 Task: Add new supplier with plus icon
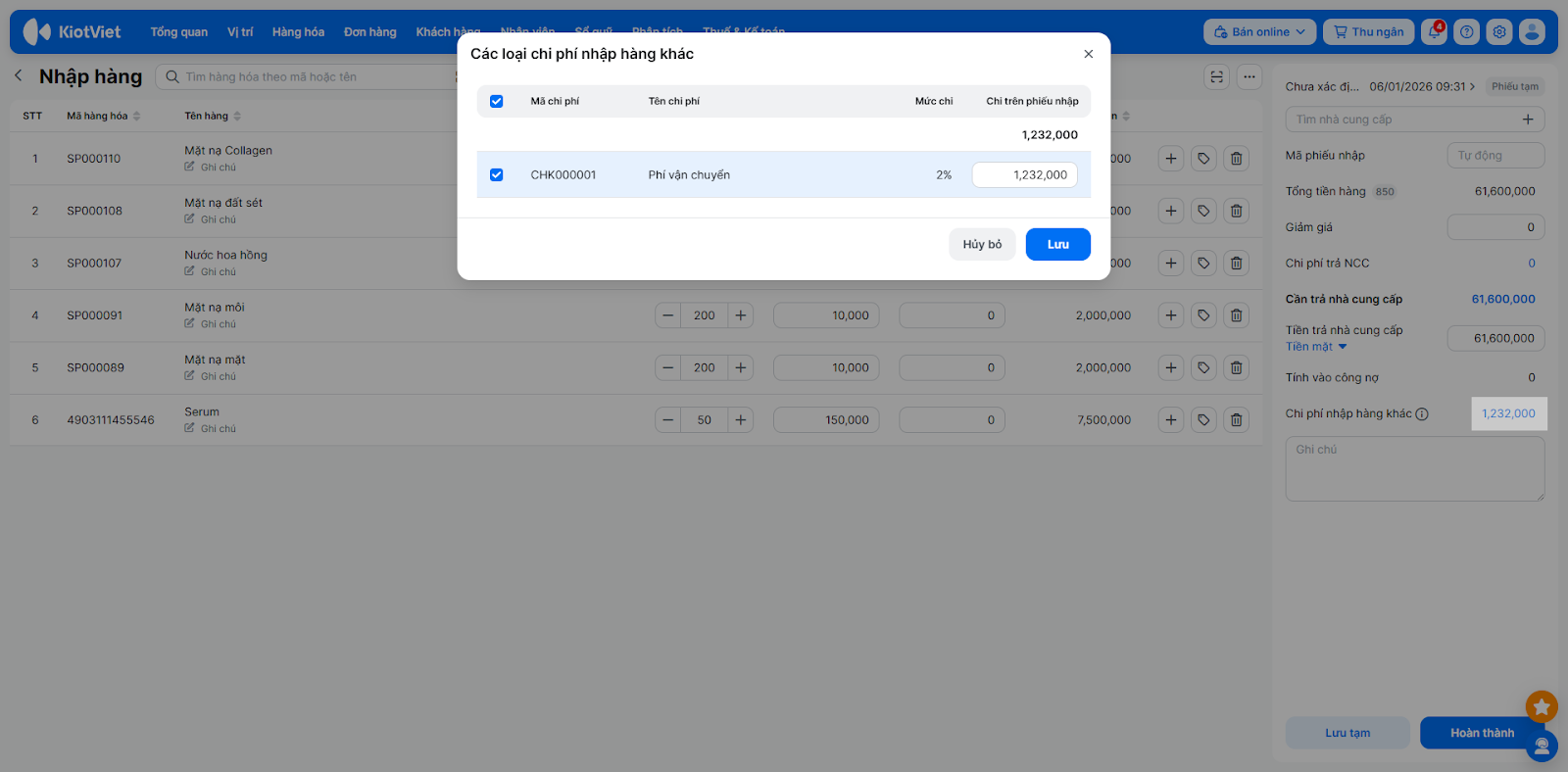point(1528,120)
